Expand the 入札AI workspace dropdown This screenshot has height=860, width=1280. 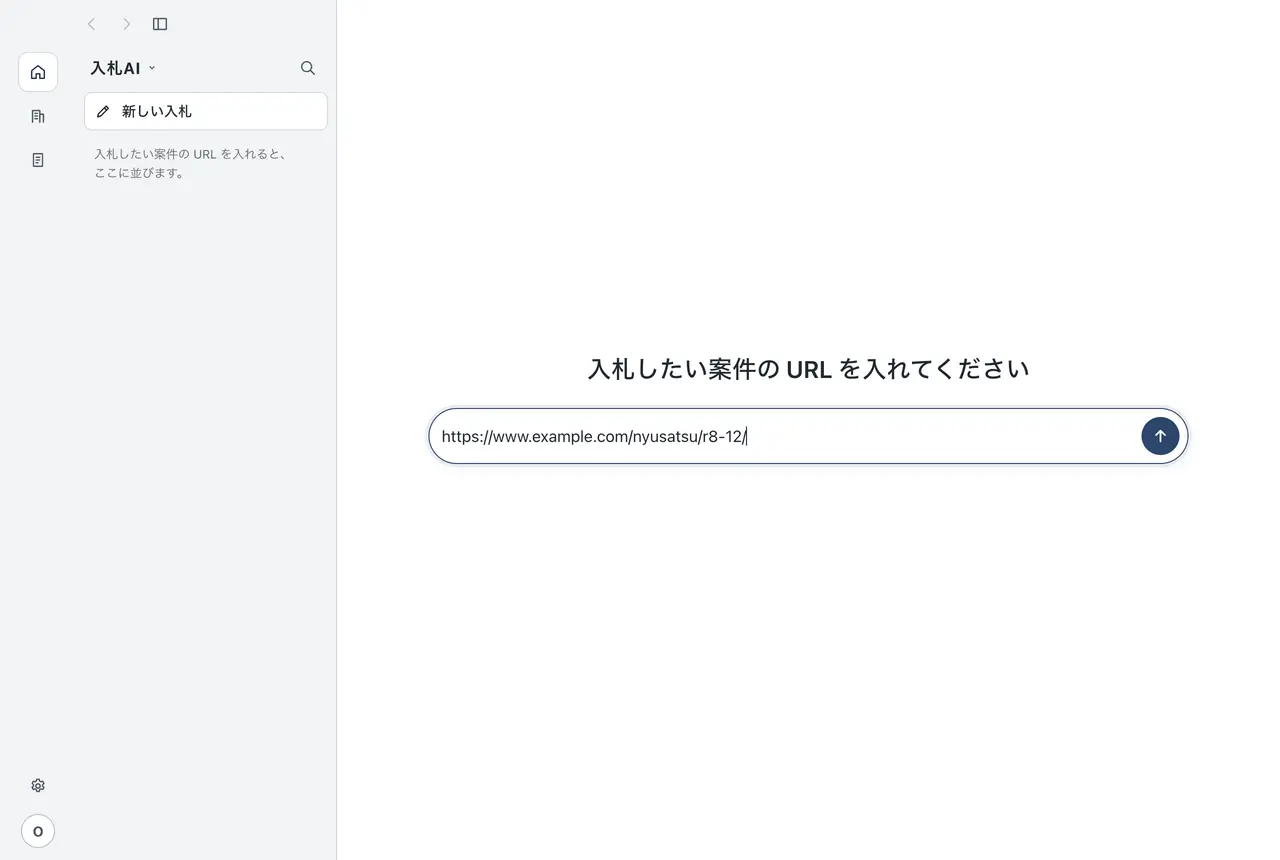123,68
